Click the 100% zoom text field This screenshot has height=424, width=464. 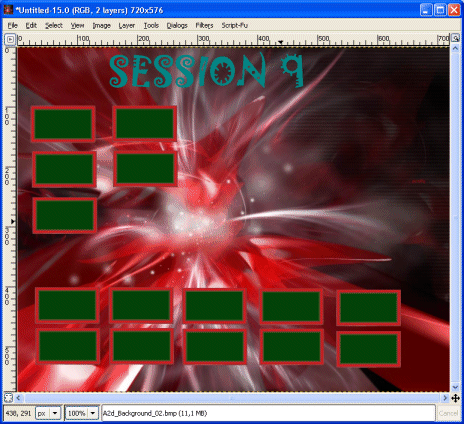(77, 413)
